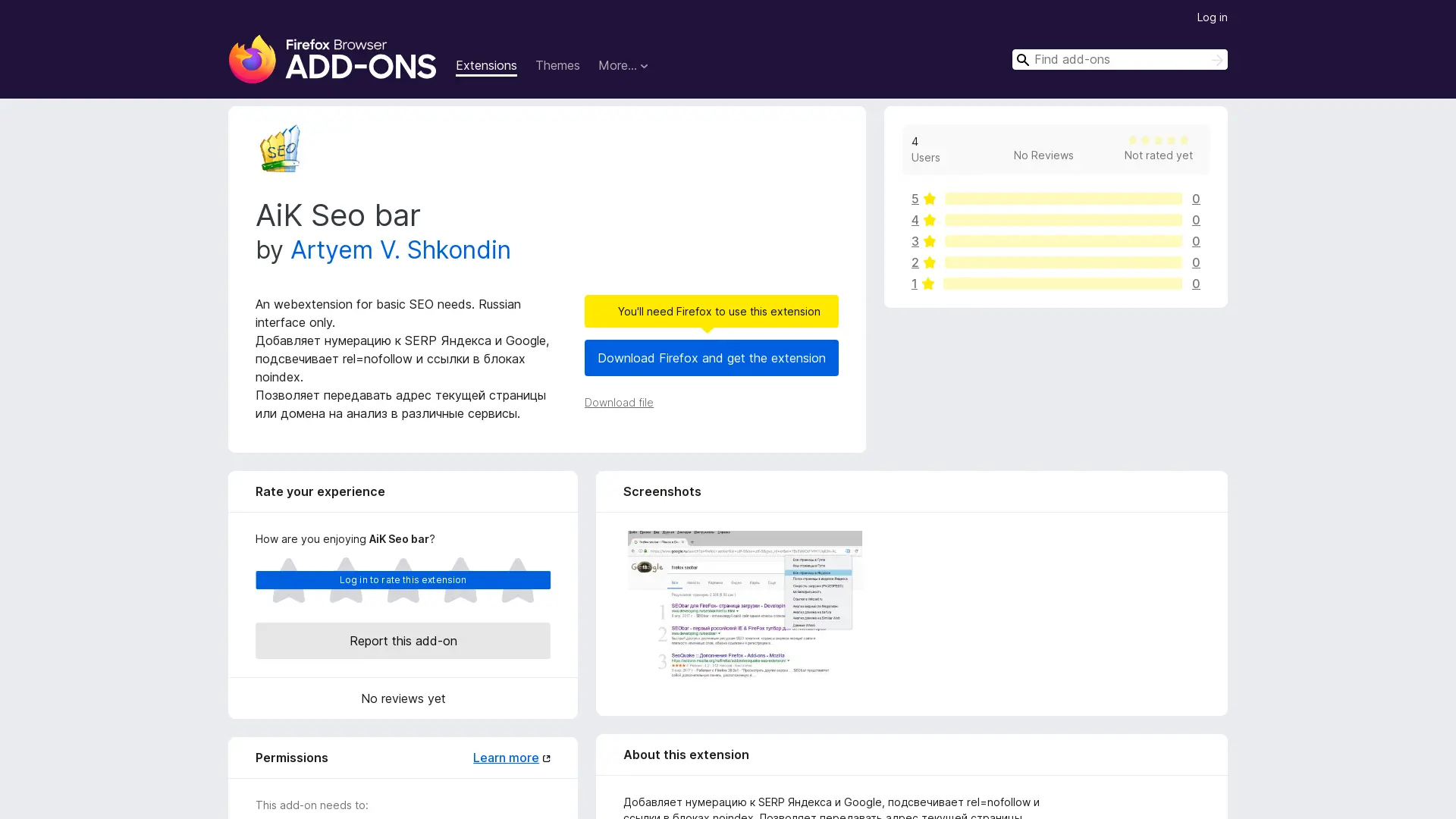The image size is (1456, 819).
Task: Expand the More… dropdown menu
Action: pyautogui.click(x=623, y=66)
